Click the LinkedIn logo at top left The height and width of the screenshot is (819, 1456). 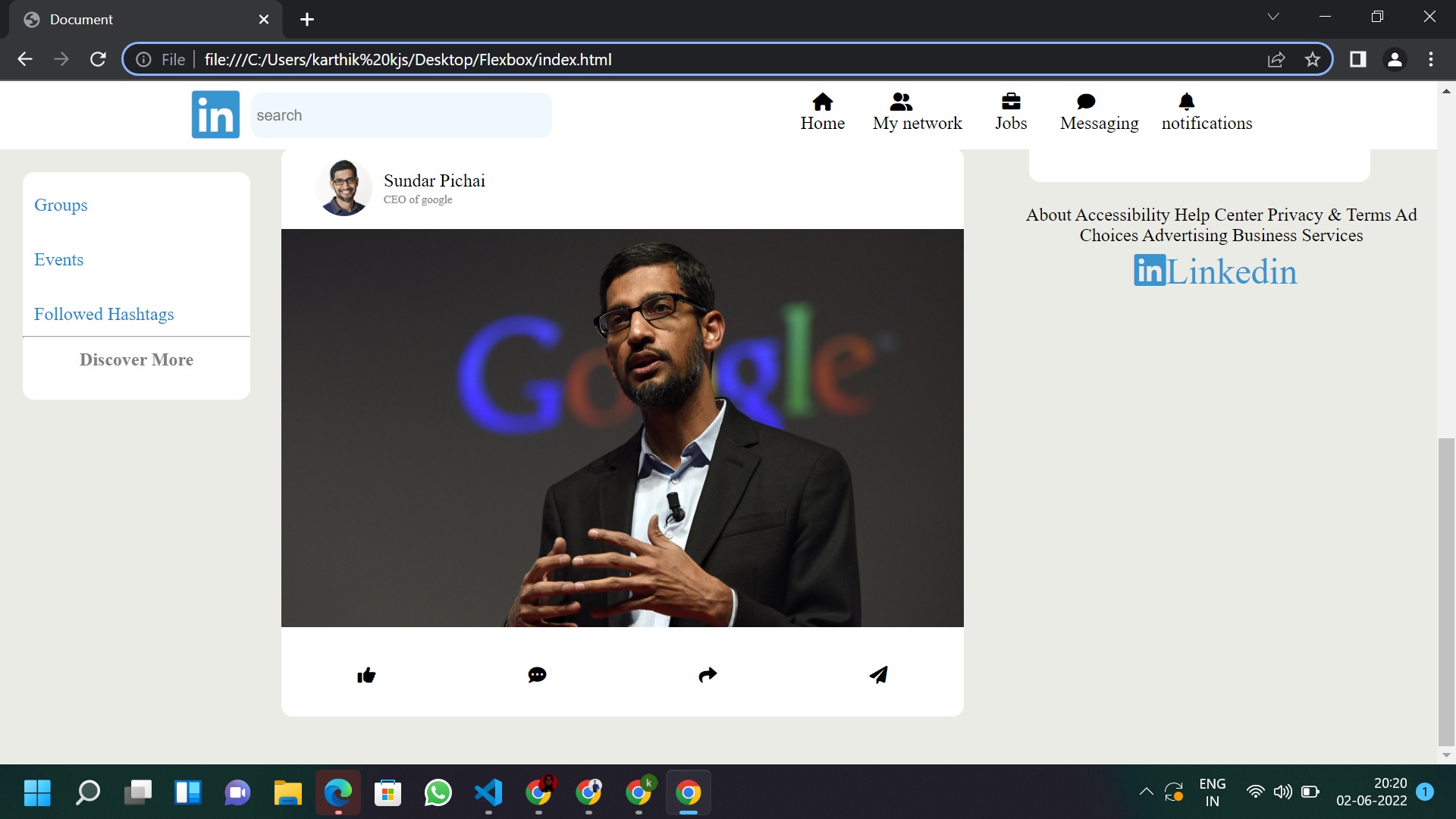pyautogui.click(x=215, y=115)
